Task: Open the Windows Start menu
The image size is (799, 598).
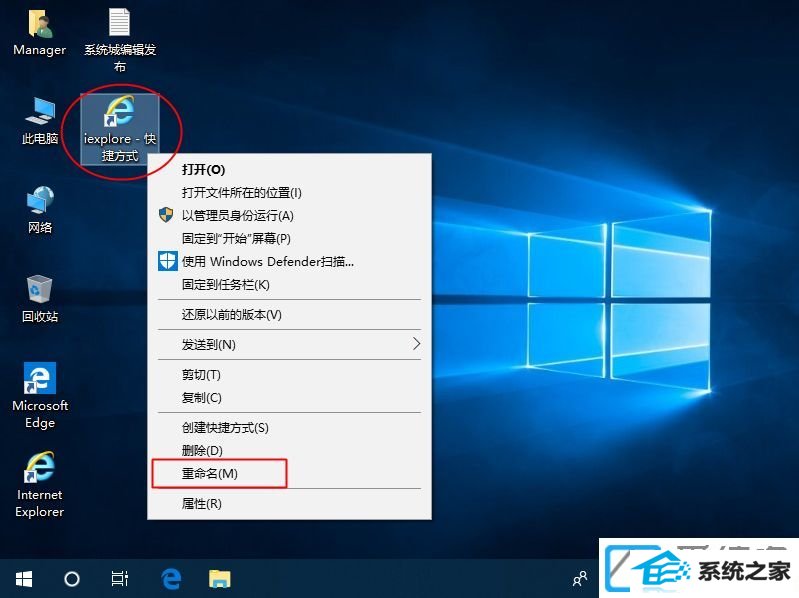Action: (x=24, y=579)
